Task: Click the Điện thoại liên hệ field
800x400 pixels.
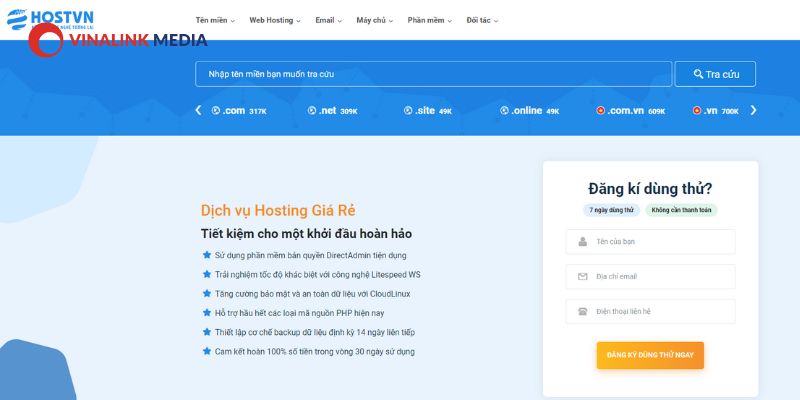Action: click(651, 311)
